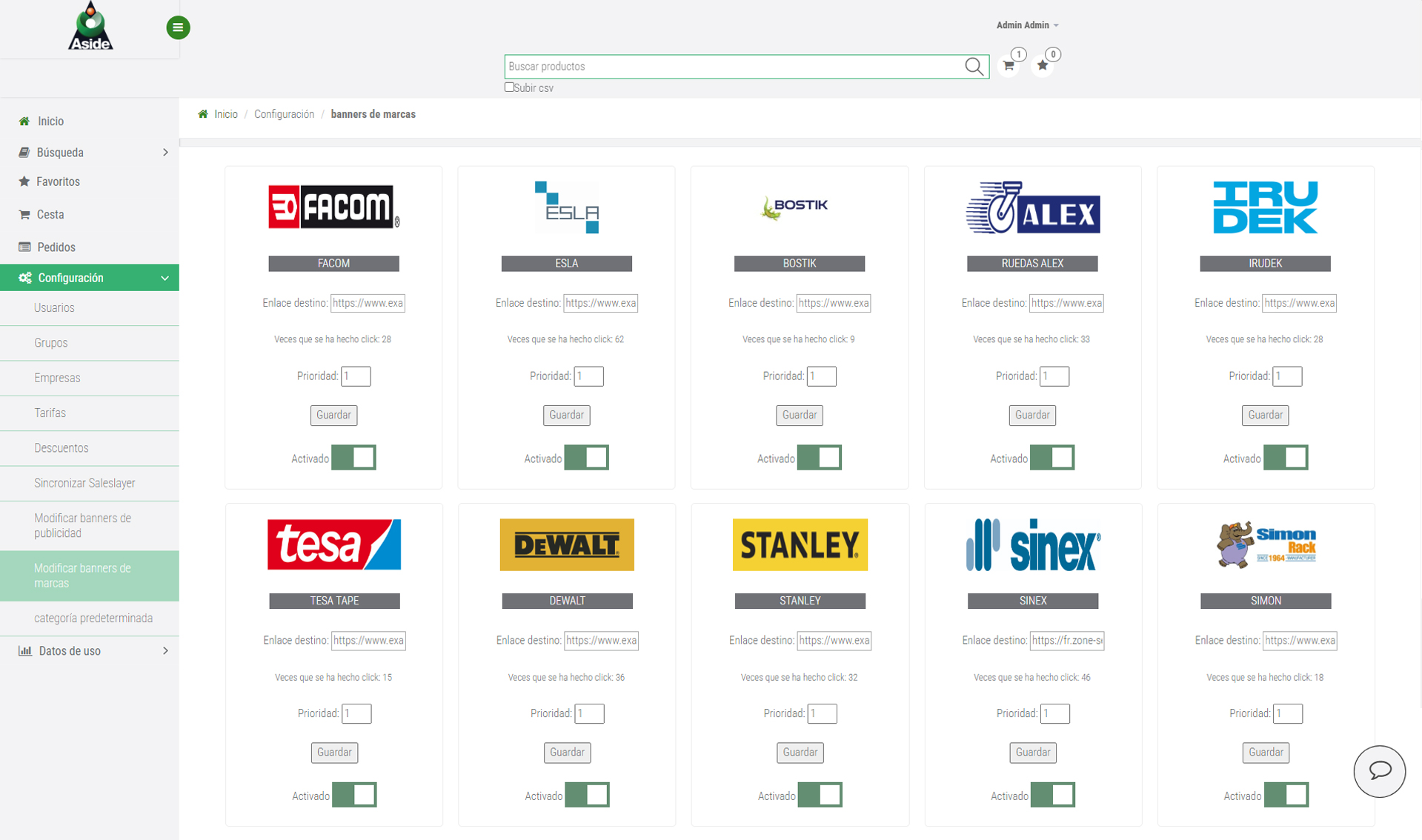Click the SINEX Enlace destino field
This screenshot has height=840, width=1422.
(1066, 640)
